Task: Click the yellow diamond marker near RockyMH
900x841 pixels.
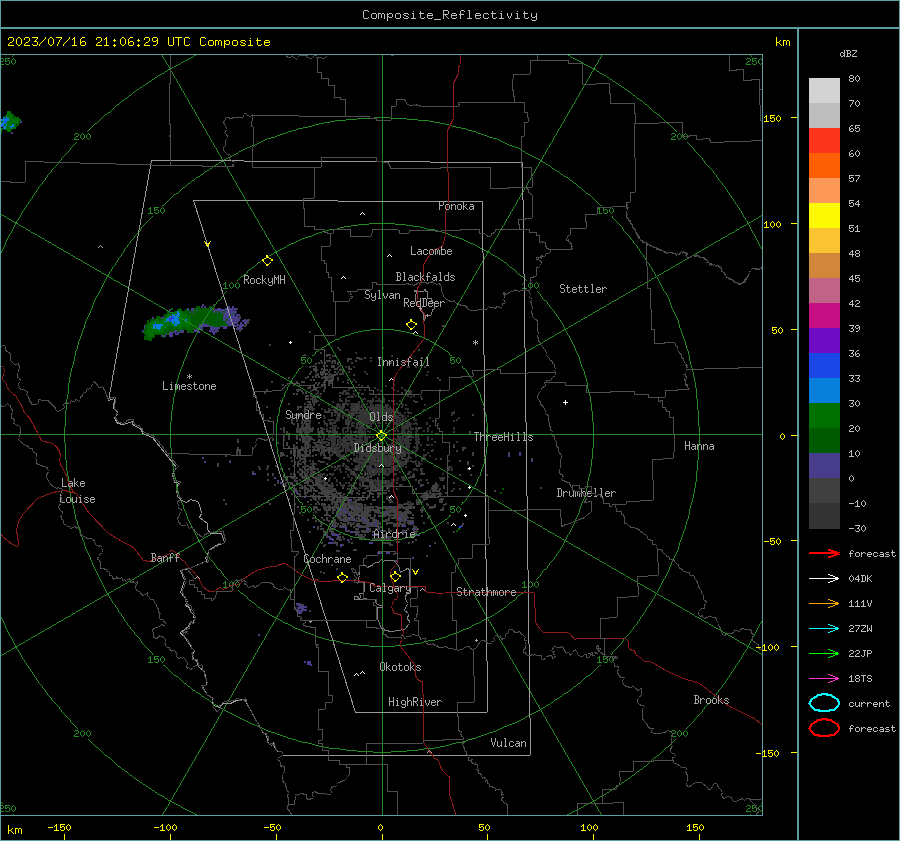Action: [x=267, y=261]
